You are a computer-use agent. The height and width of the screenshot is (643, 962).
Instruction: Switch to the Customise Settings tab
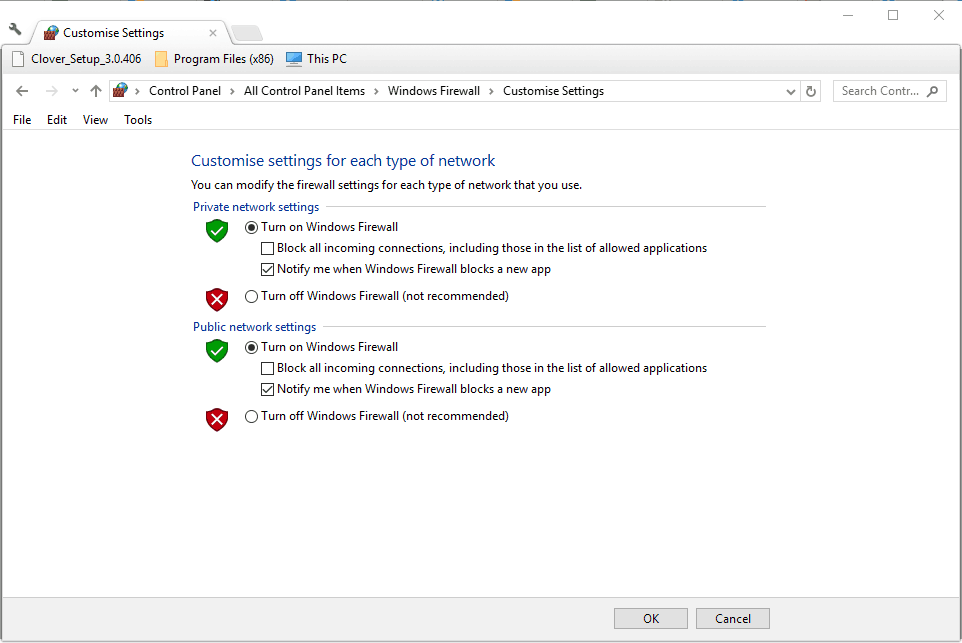(112, 32)
